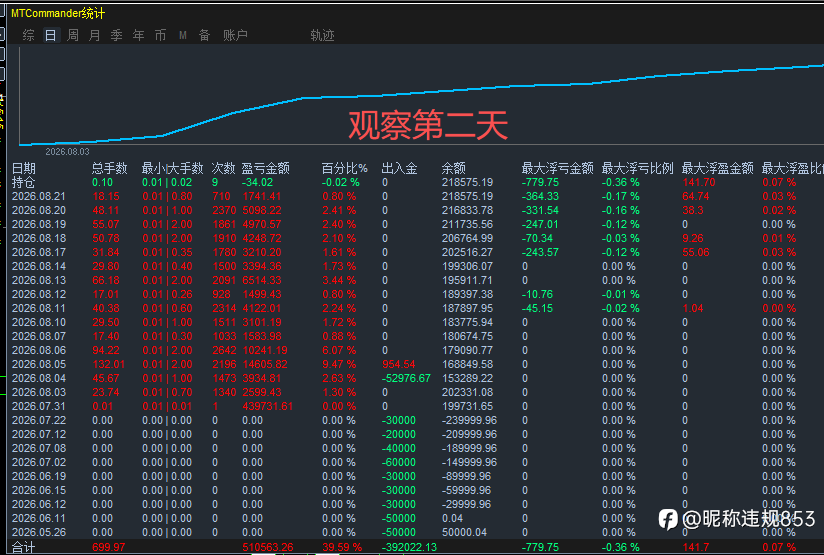Switch to the 账户 account tab

click(235, 35)
